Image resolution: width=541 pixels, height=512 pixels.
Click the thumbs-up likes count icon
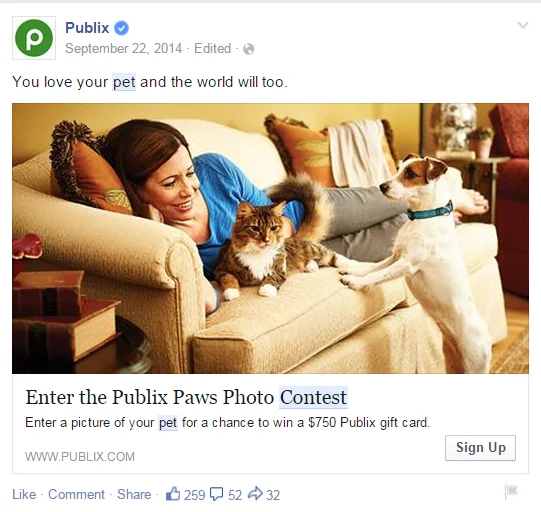coord(173,494)
